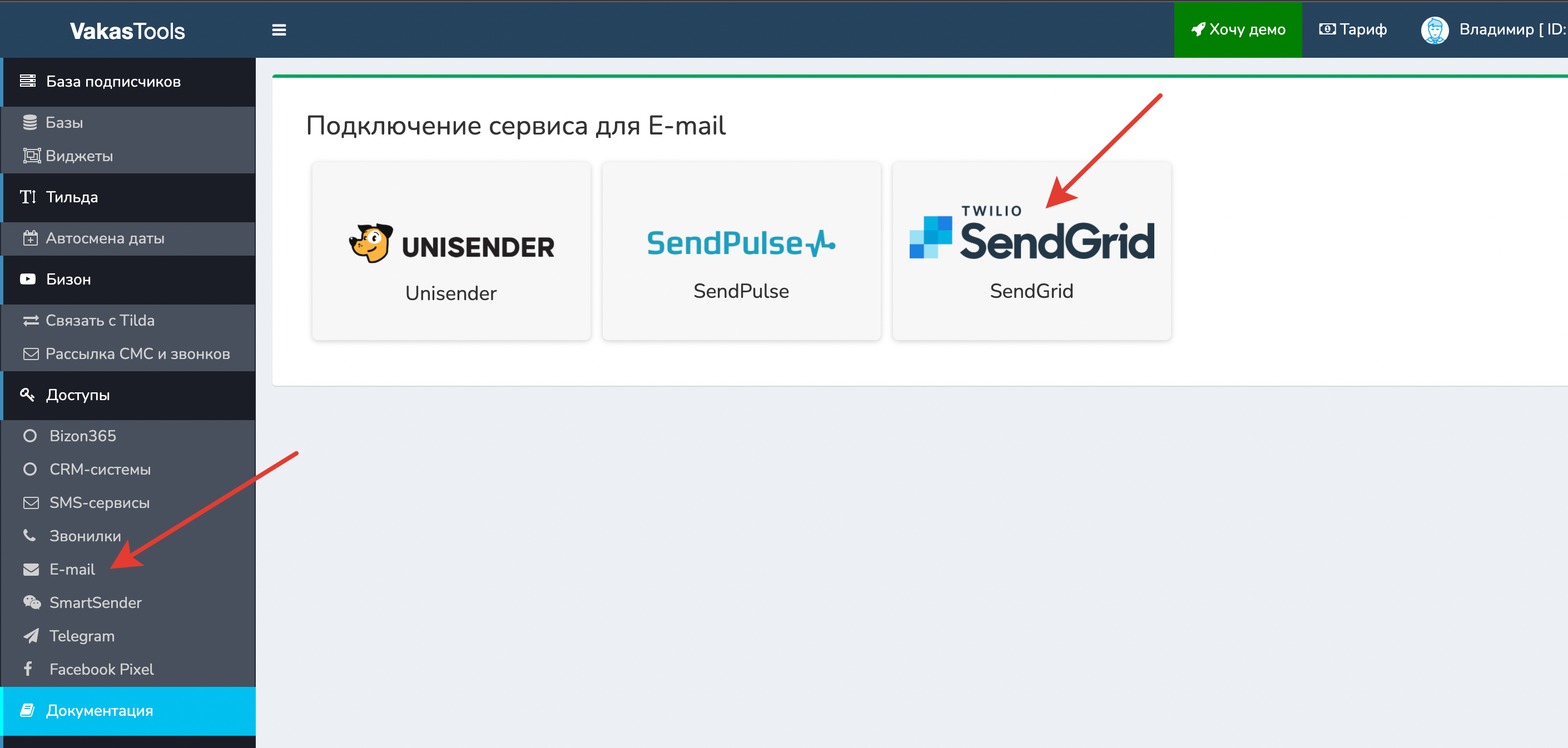Open the Telegram paper-plane access item

coord(128,636)
